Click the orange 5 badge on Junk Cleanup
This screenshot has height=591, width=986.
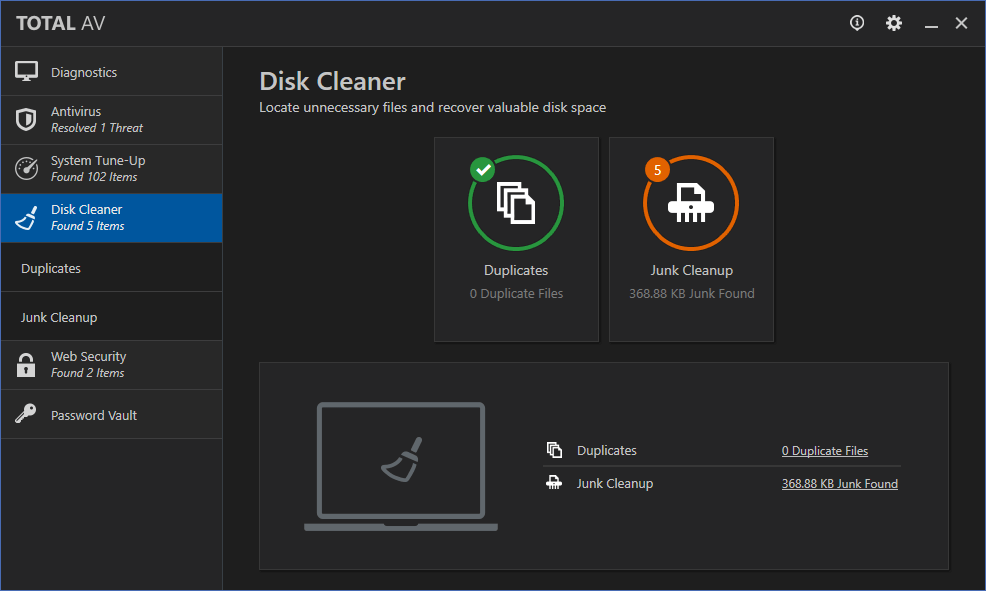pyautogui.click(x=657, y=169)
